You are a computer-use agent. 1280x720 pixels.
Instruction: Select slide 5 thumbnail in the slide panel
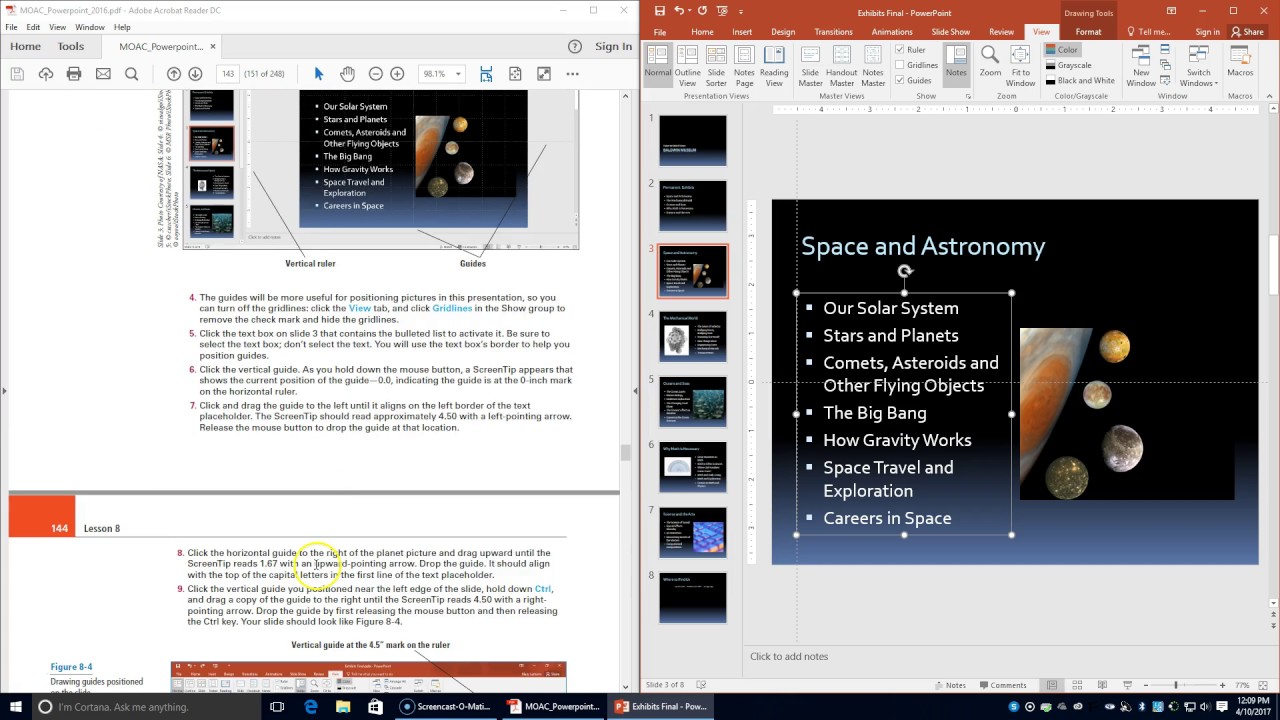693,401
